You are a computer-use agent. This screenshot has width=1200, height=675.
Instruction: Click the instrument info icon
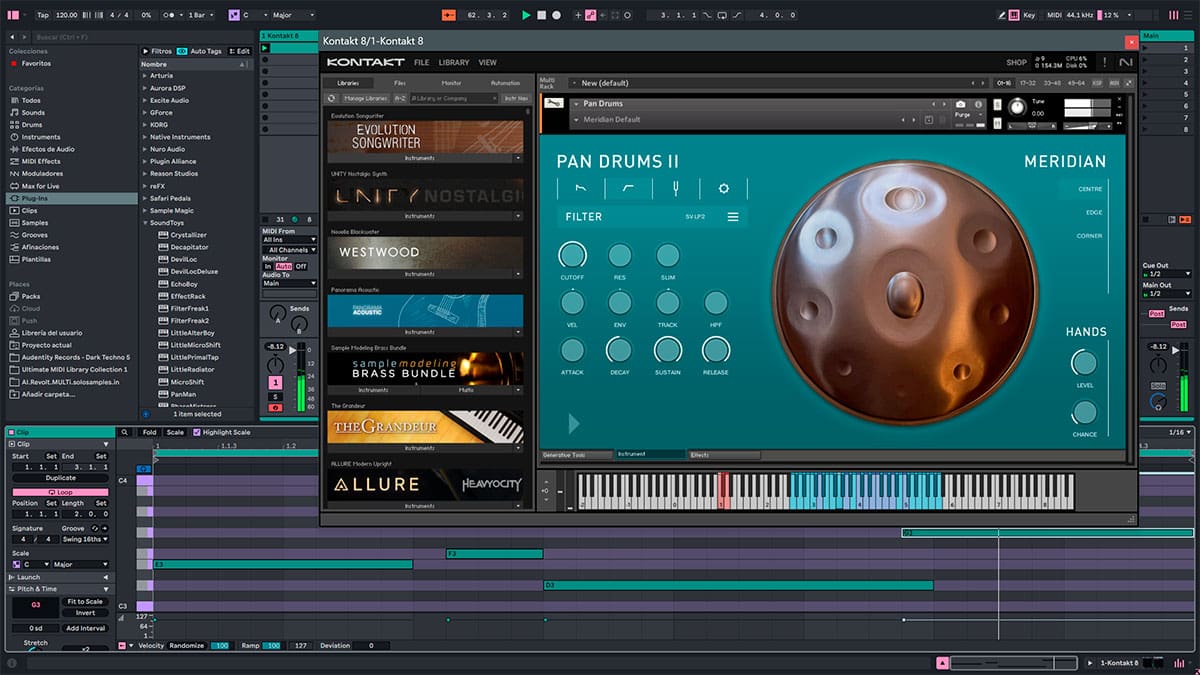(x=978, y=104)
